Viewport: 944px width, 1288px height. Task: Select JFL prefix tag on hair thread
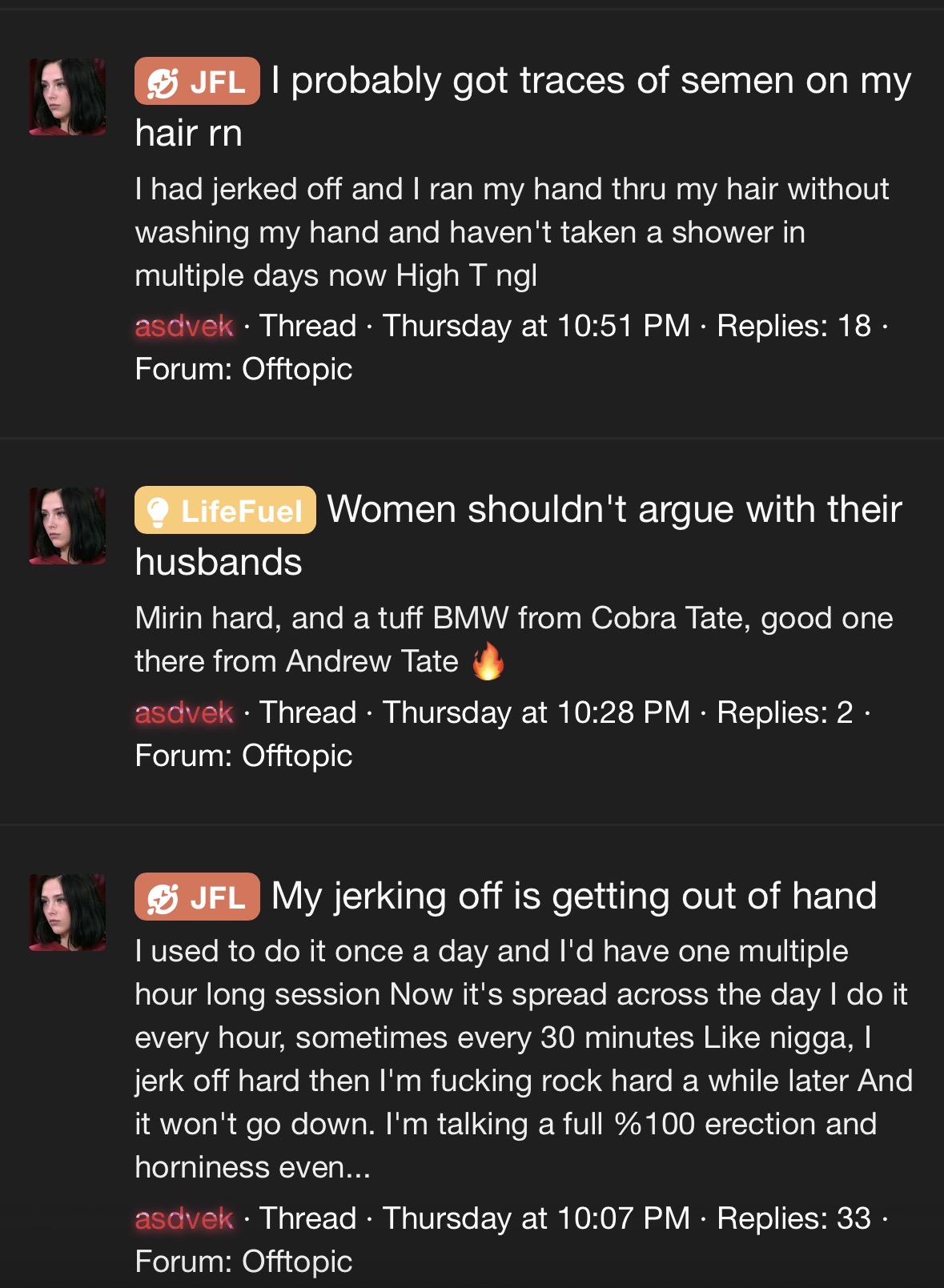[197, 82]
